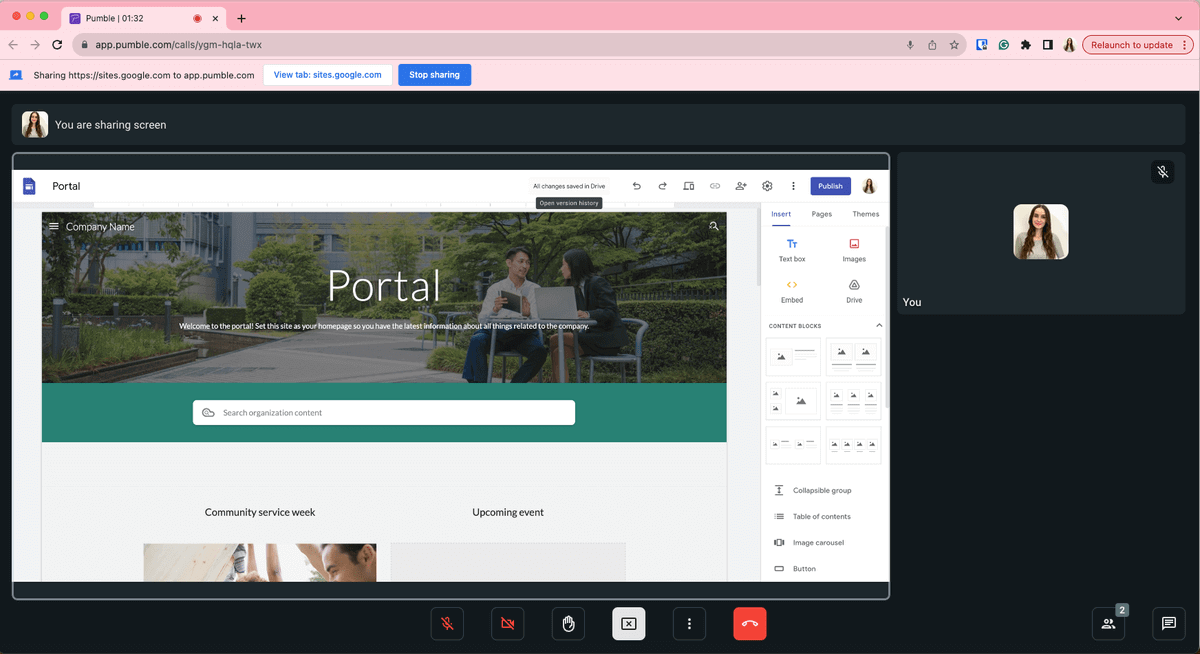Open the browser extensions puzzle icon
The image size is (1200, 654).
[x=1025, y=45]
